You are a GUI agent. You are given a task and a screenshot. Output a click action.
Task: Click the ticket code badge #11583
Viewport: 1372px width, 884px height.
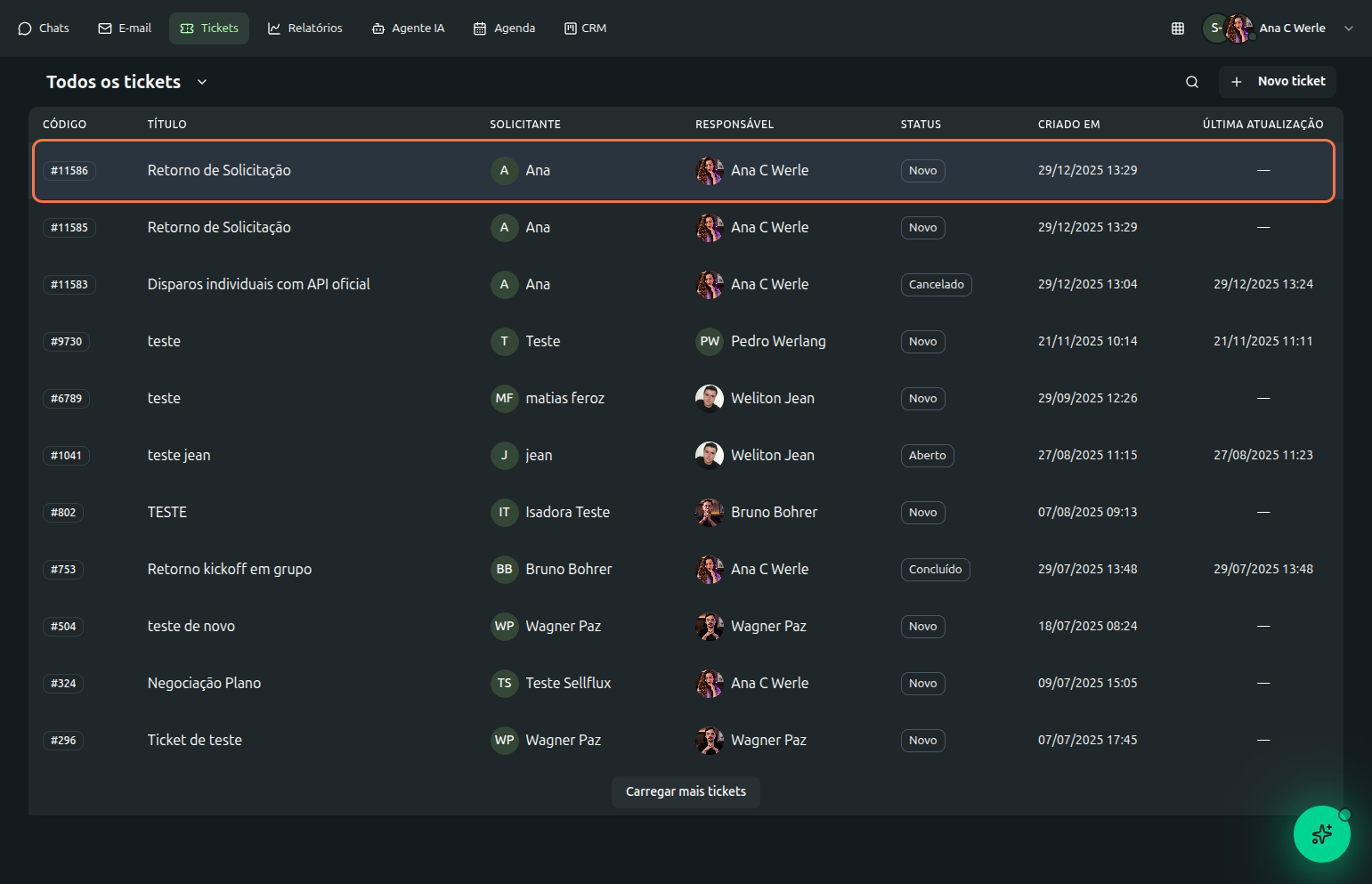coord(69,285)
